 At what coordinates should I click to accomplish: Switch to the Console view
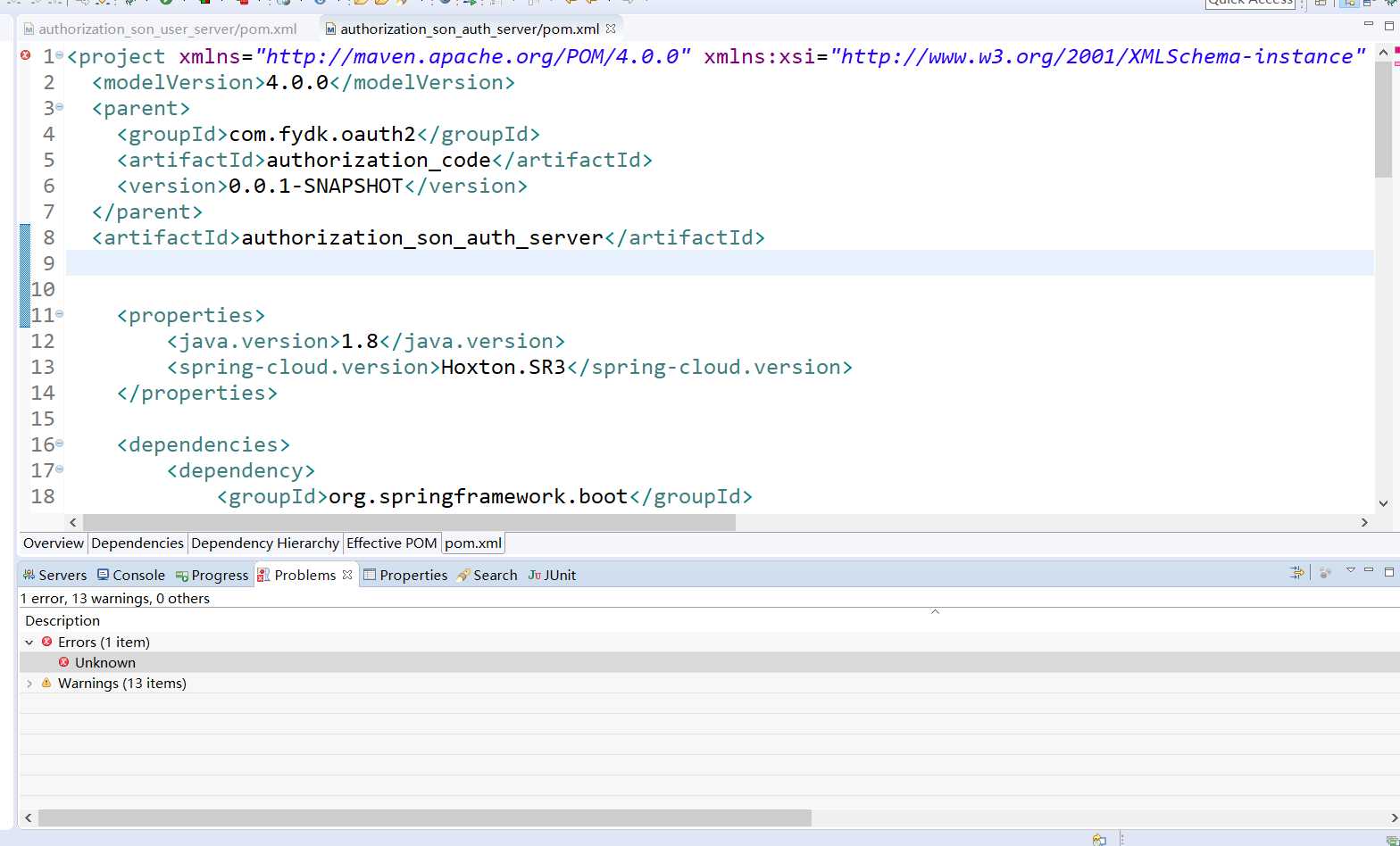130,576
